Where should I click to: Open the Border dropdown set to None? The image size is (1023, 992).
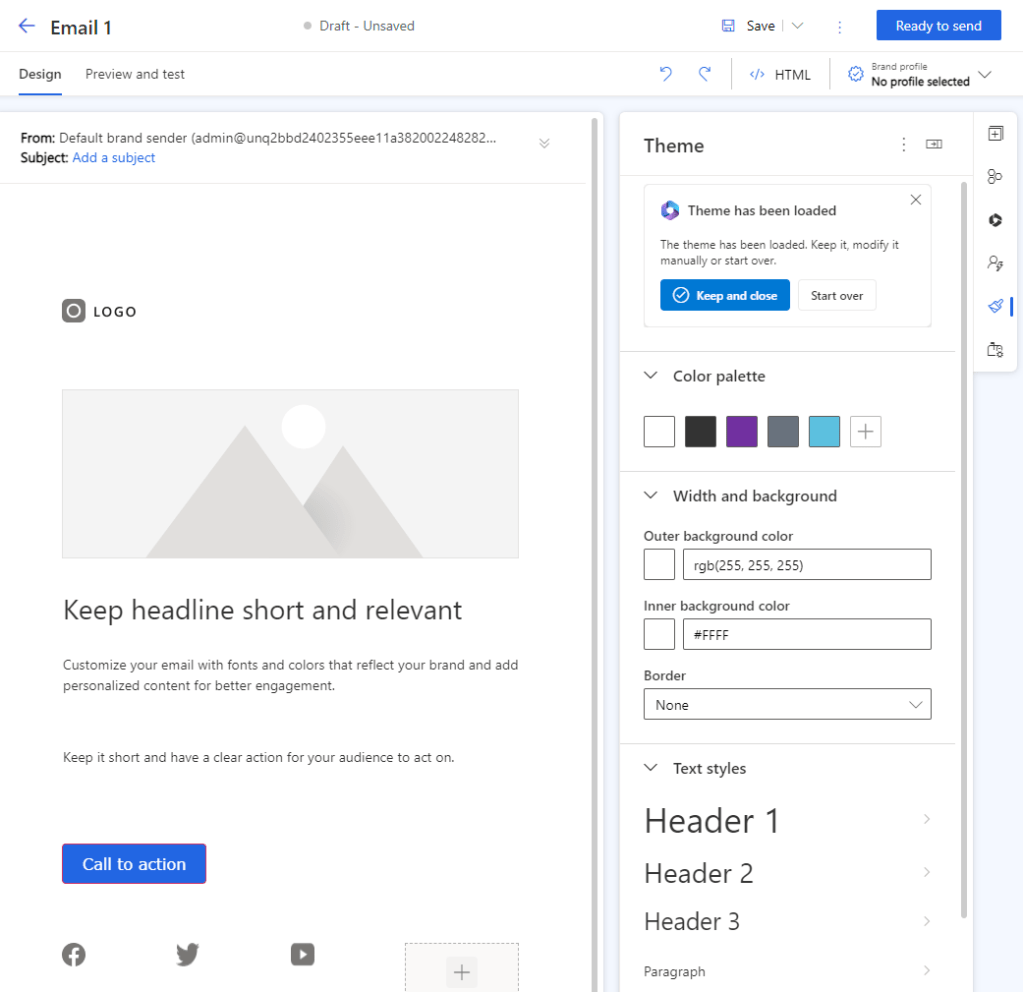tap(787, 704)
